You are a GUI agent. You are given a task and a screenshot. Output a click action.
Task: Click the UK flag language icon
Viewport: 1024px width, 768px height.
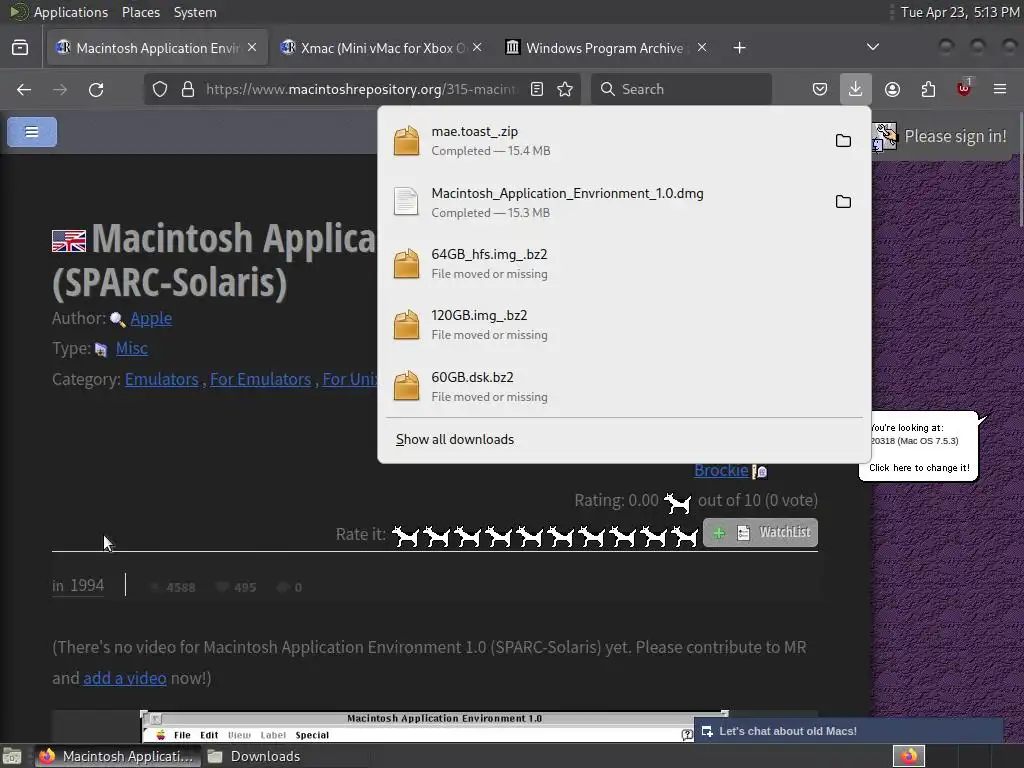tap(69, 241)
